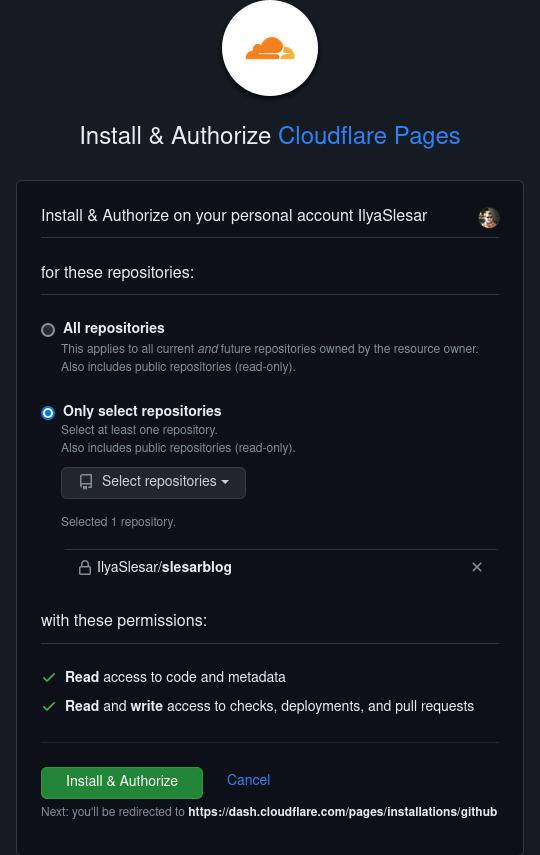Viewport: 540px width, 855px height.
Task: Click the Only select repositories label text
Action: pyautogui.click(x=142, y=411)
